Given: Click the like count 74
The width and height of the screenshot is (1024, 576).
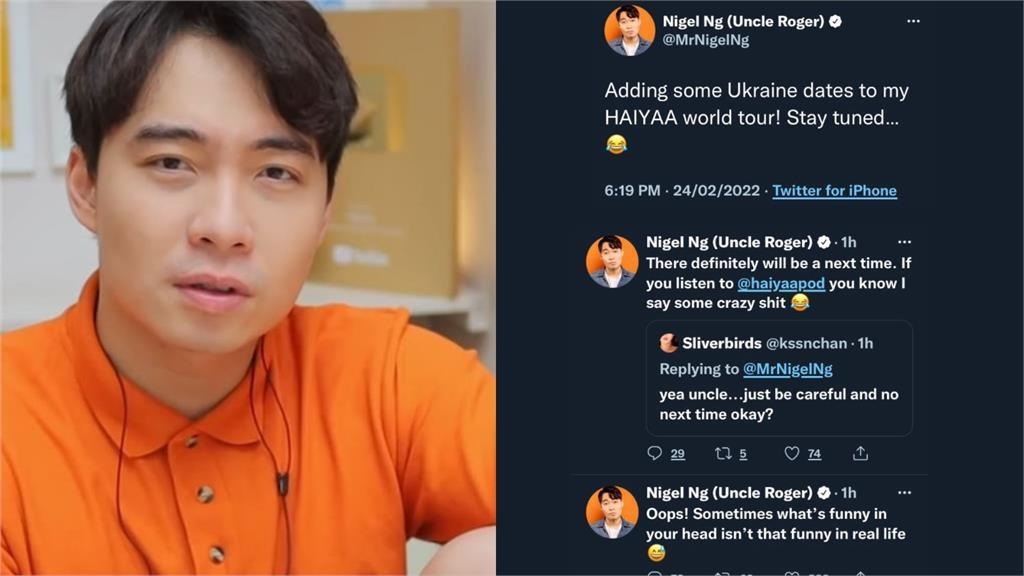Looking at the screenshot, I should tap(814, 454).
